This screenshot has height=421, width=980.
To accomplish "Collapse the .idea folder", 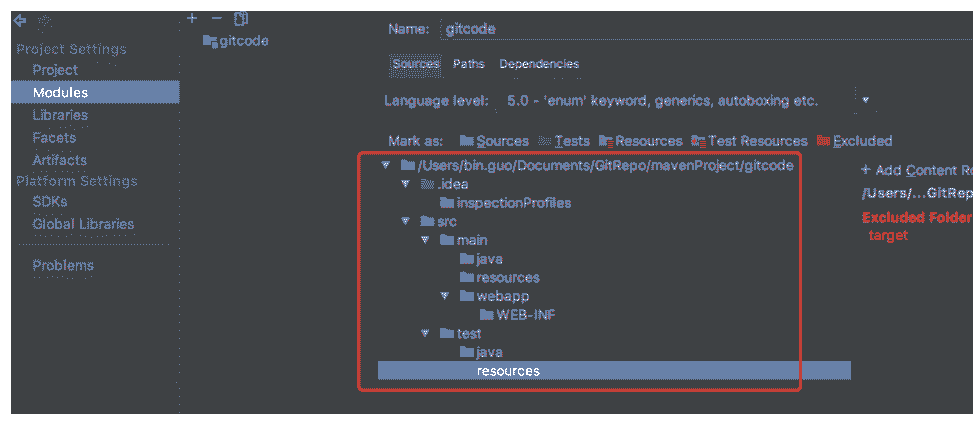I will click(406, 184).
